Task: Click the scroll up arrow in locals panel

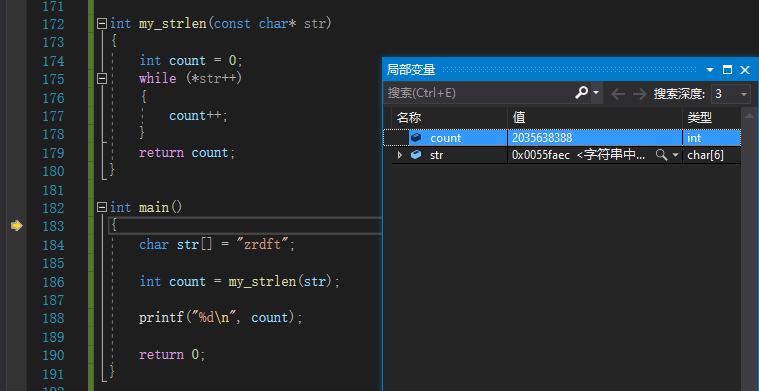Action: coord(749,115)
